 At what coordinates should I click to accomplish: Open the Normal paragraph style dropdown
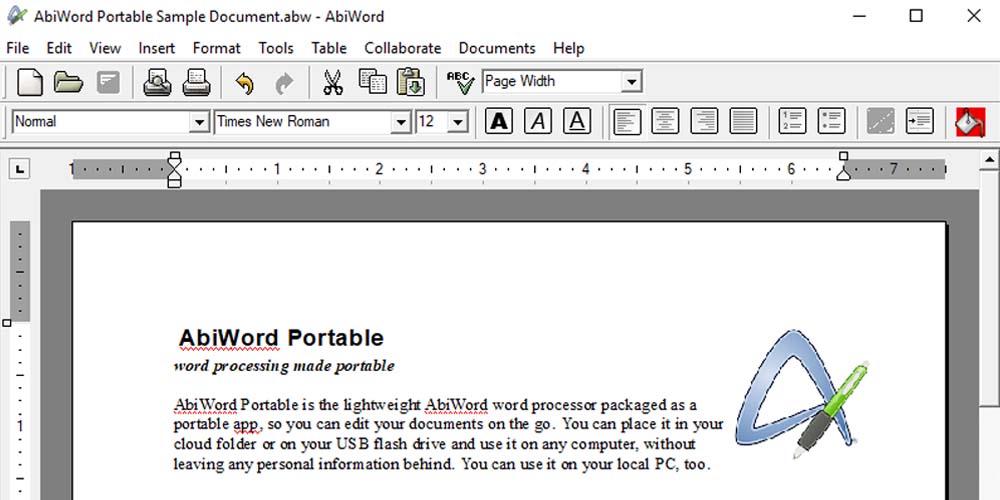200,122
